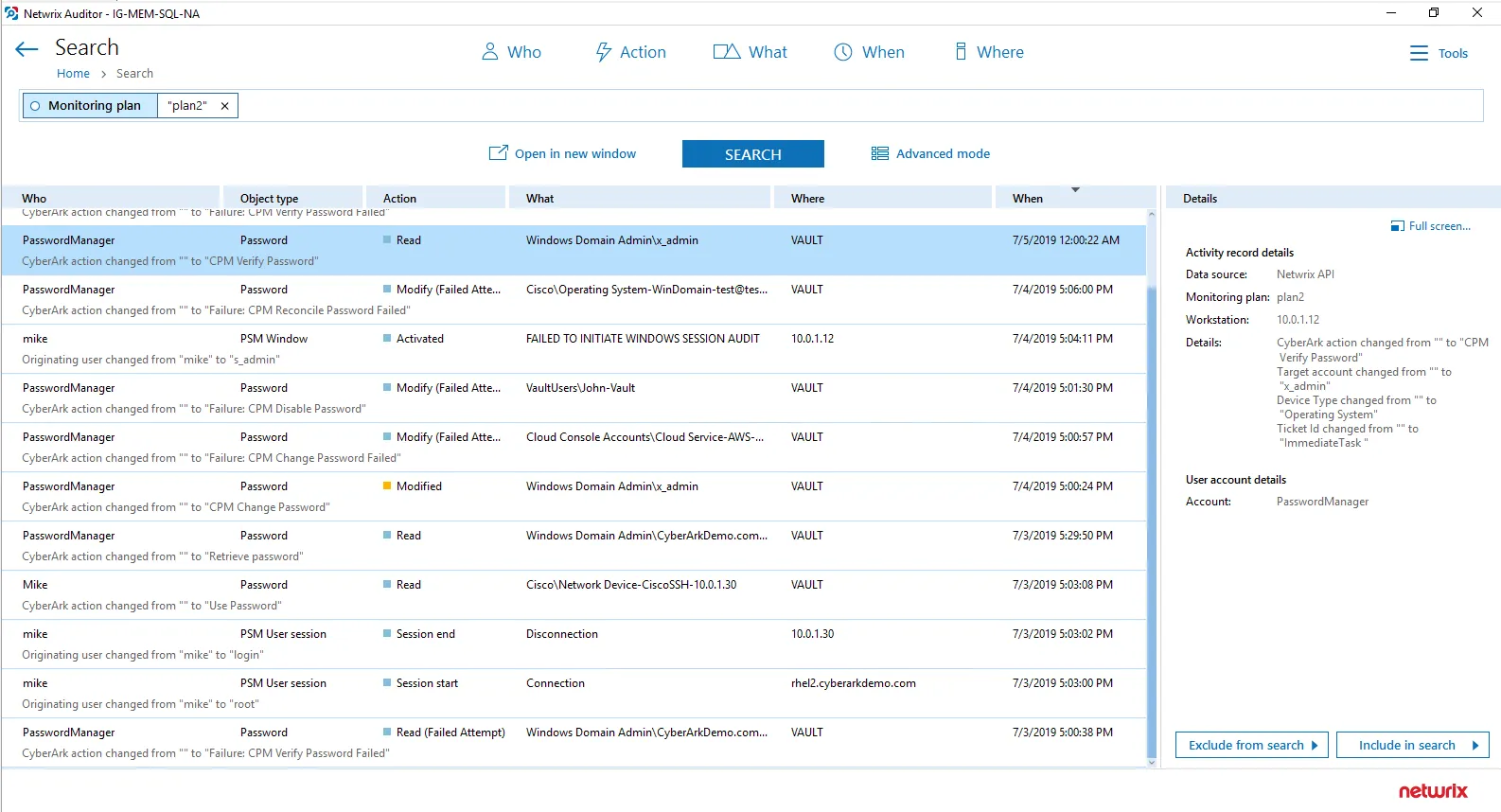Add a Where filter
Screen dimensions: 1501x812
[989, 52]
